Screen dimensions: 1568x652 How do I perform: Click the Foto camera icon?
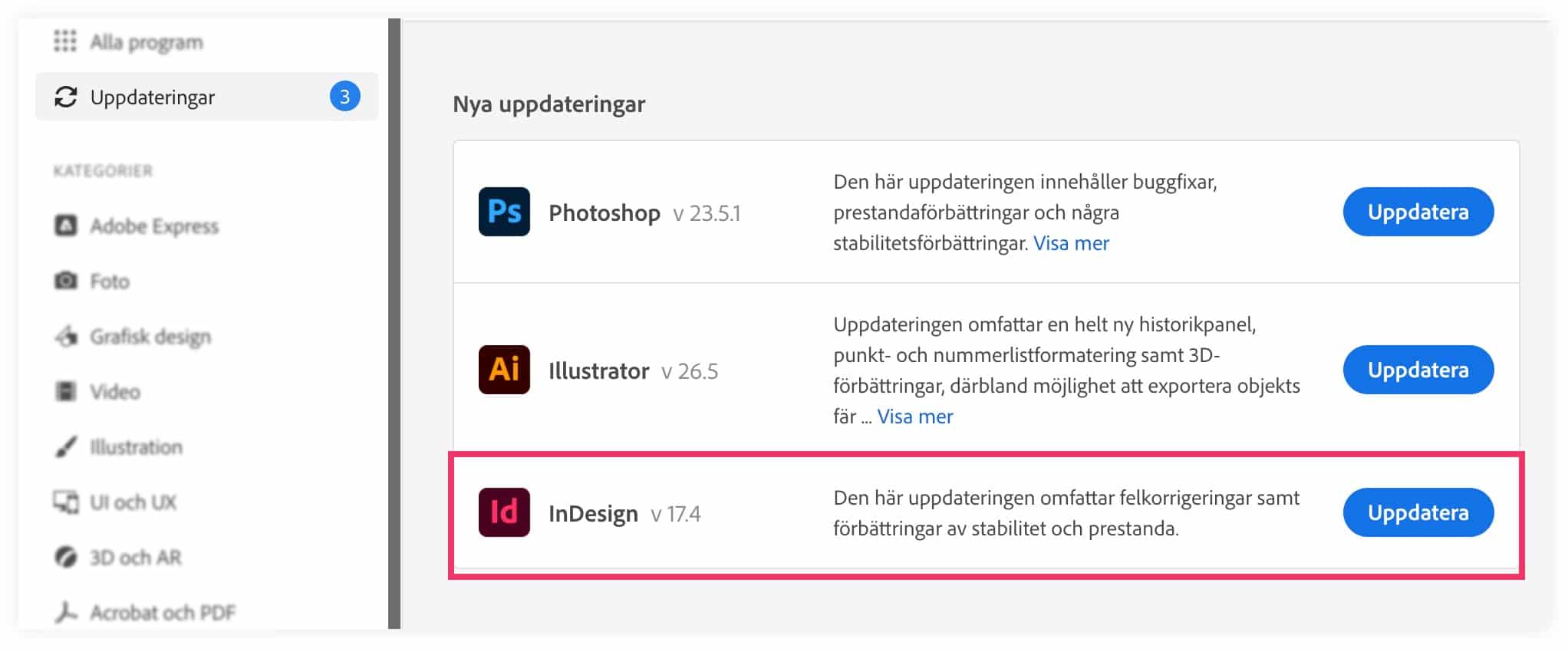66,281
